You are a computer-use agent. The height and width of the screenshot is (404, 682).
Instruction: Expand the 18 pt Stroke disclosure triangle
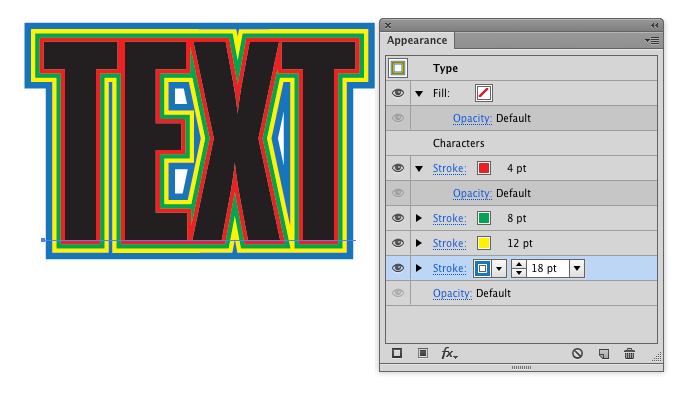[419, 268]
